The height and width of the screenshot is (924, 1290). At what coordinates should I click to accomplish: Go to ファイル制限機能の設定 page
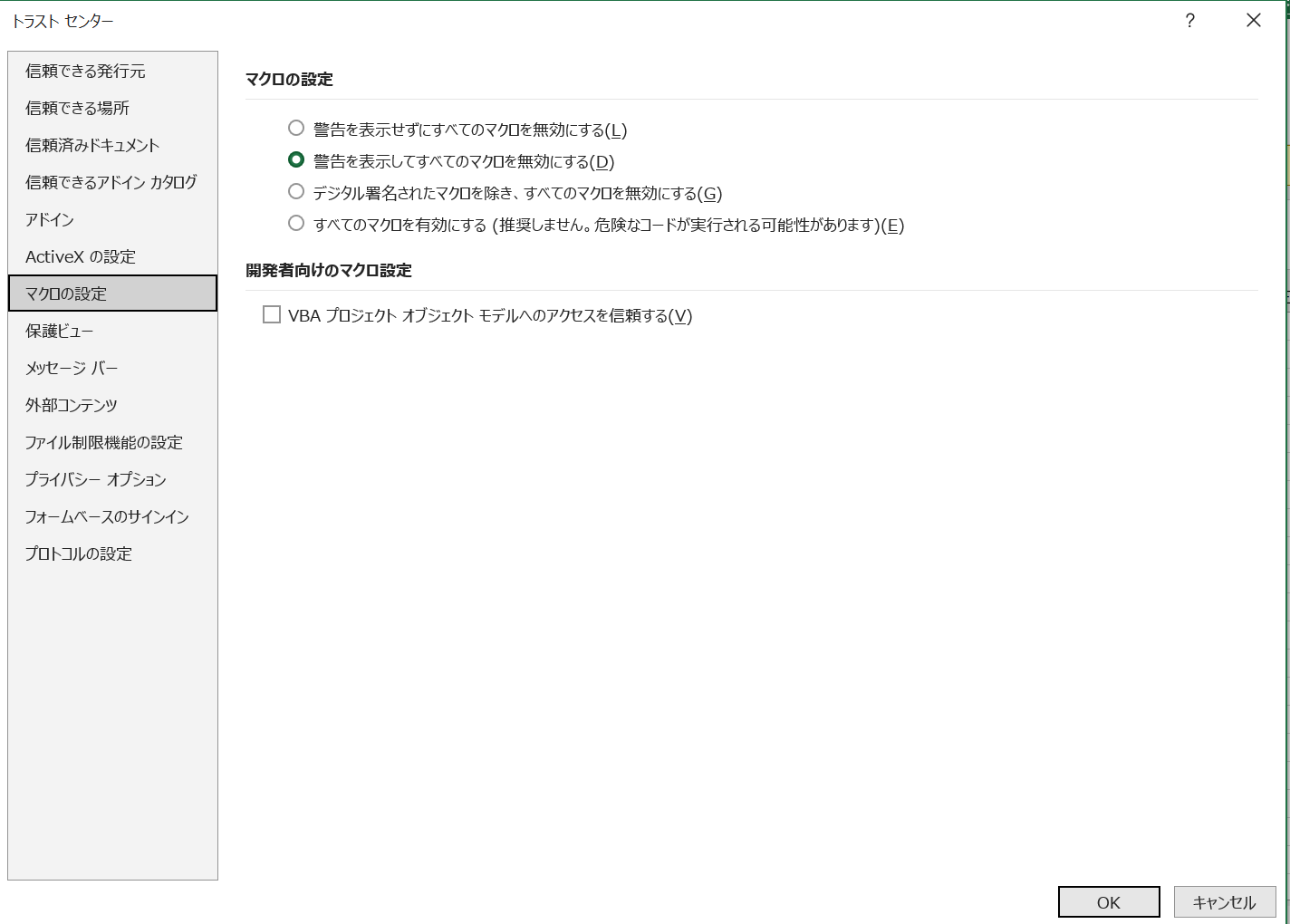tap(104, 442)
